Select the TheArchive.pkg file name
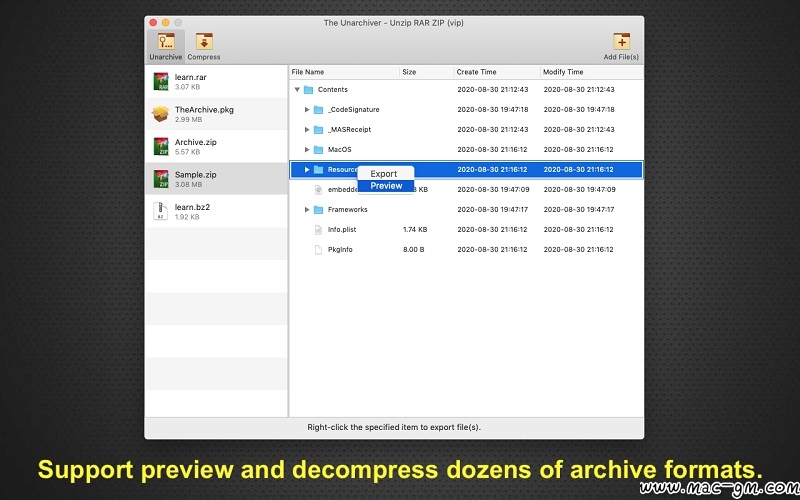Screen dimensions: 800x500 204,110
